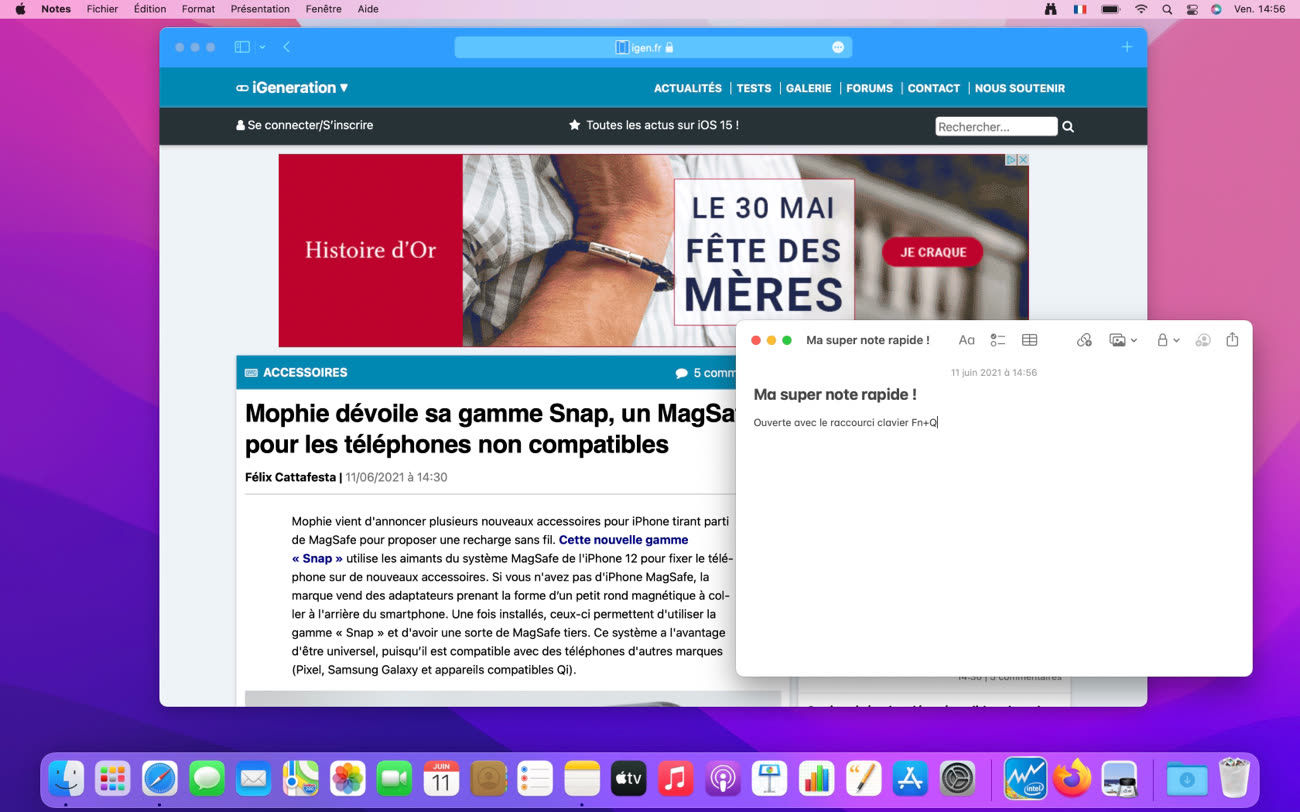Open Spotlight search in menu bar
The width and height of the screenshot is (1300, 812).
[x=1167, y=9]
